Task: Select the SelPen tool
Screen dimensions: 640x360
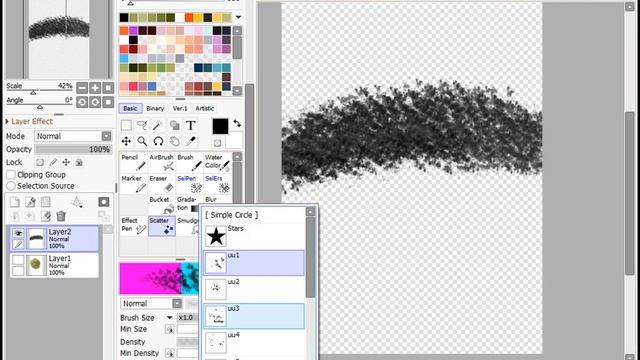Action: [x=189, y=184]
